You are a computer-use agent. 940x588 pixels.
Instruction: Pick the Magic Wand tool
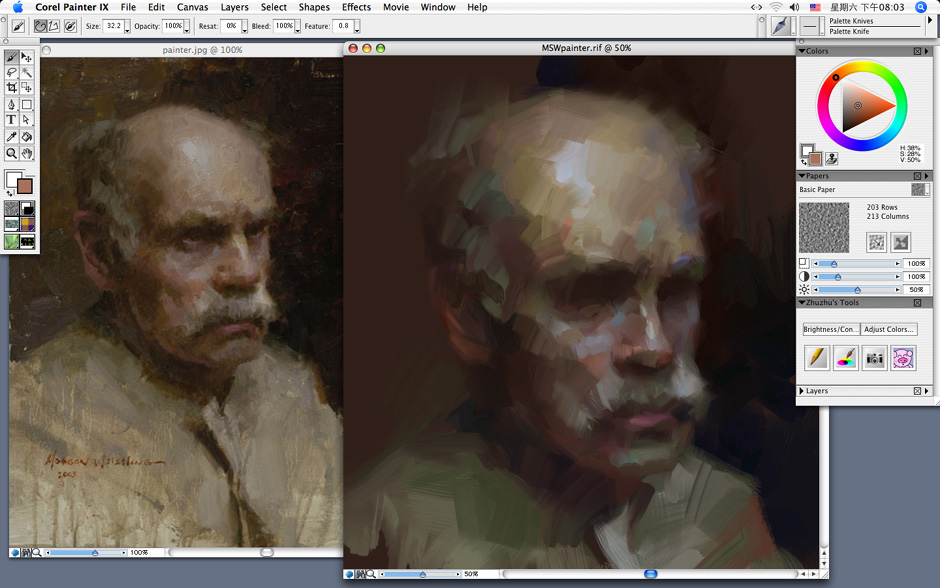click(27, 73)
